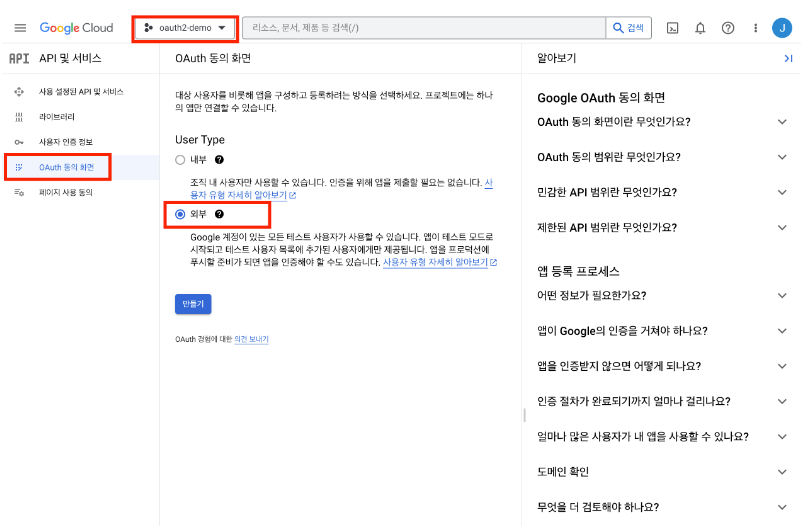Open 사용 설정된 API 및 서비스 menu item
801x526 pixels.
tap(80, 92)
